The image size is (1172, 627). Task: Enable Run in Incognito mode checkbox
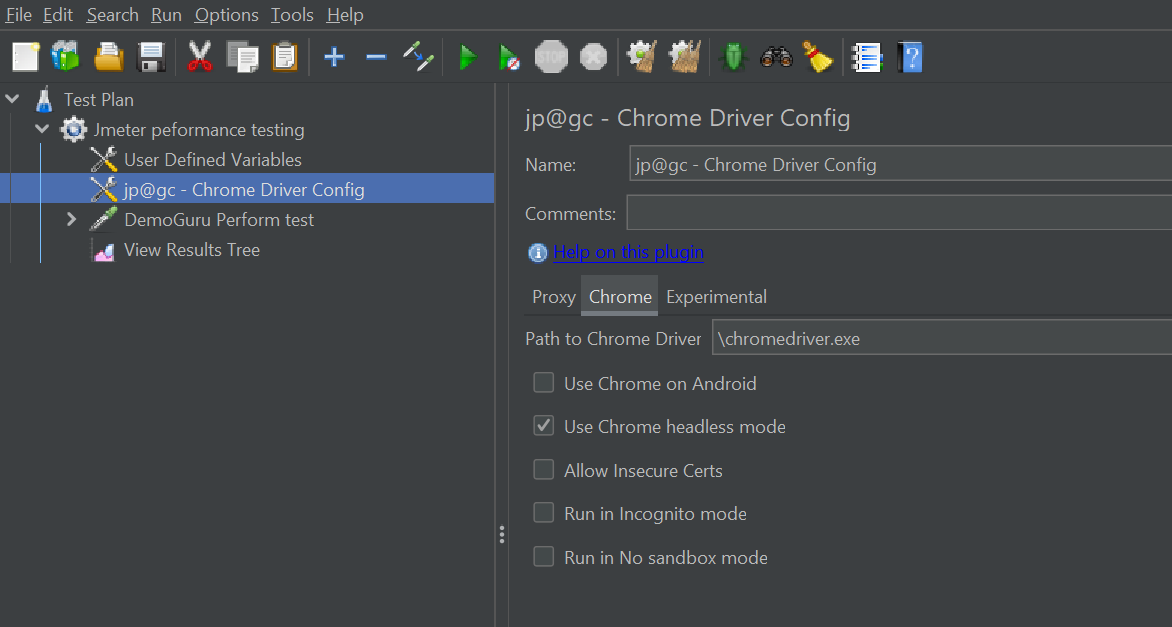[544, 513]
